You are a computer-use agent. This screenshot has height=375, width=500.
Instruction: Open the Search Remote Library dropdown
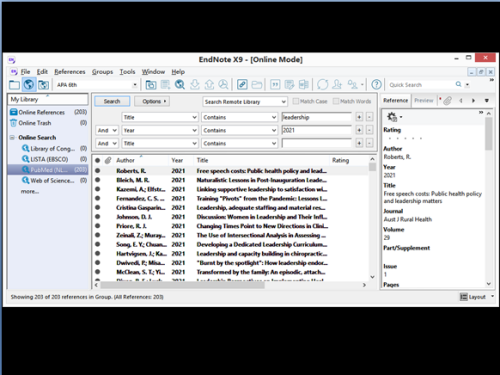(x=245, y=102)
